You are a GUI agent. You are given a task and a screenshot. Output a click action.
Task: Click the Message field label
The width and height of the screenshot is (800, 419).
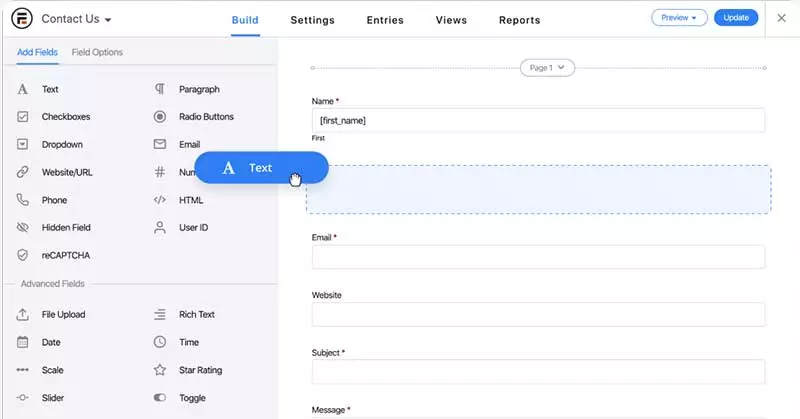(x=331, y=410)
